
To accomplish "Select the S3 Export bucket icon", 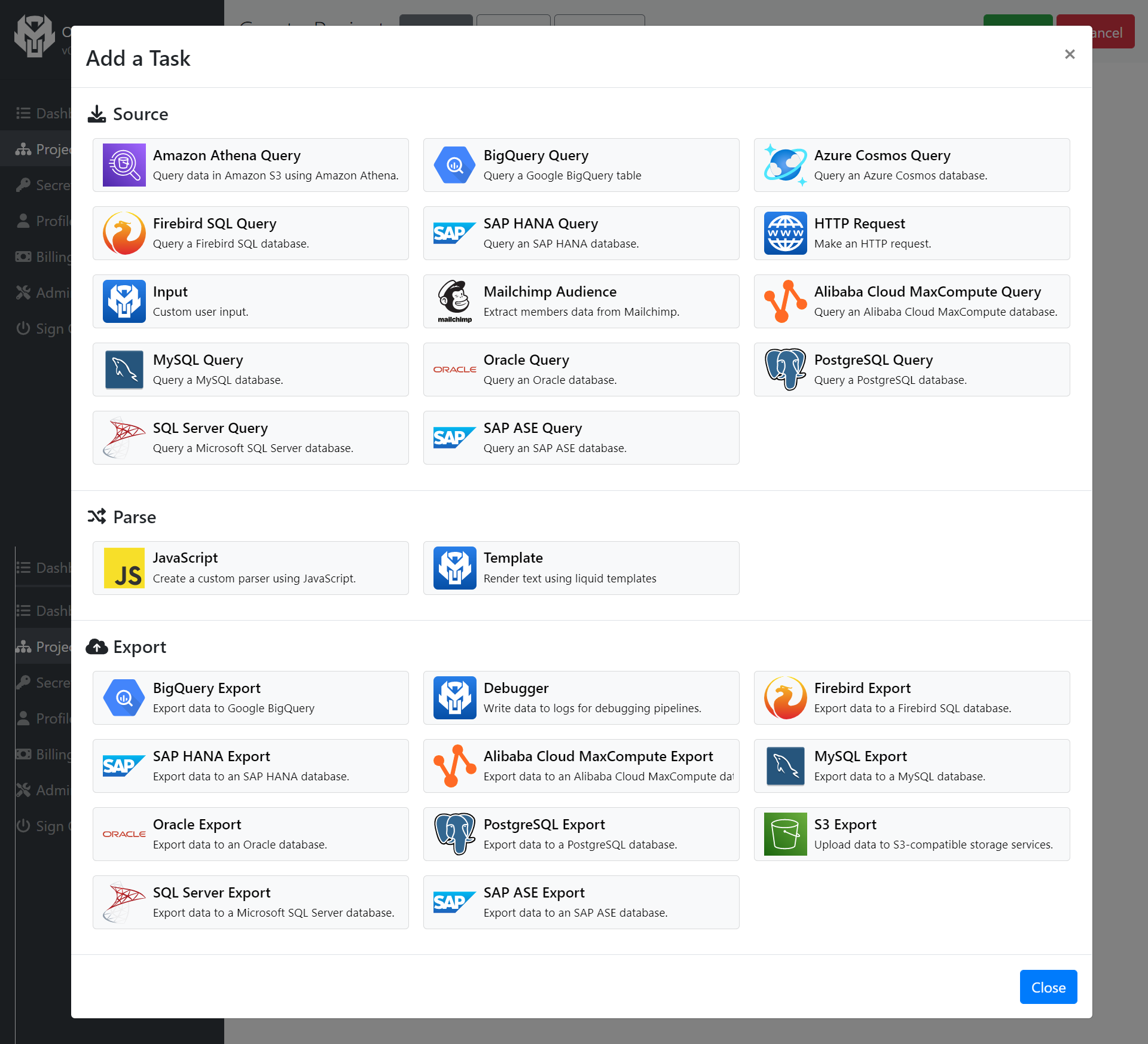I will [785, 834].
